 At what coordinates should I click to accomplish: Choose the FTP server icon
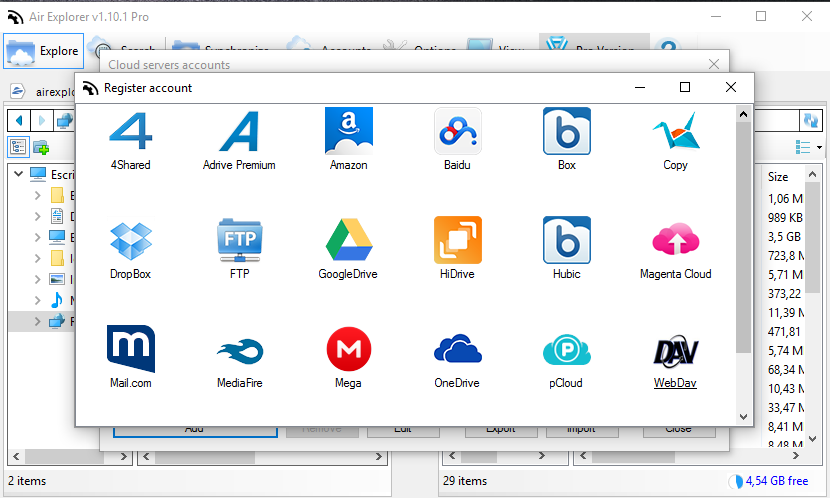point(239,240)
